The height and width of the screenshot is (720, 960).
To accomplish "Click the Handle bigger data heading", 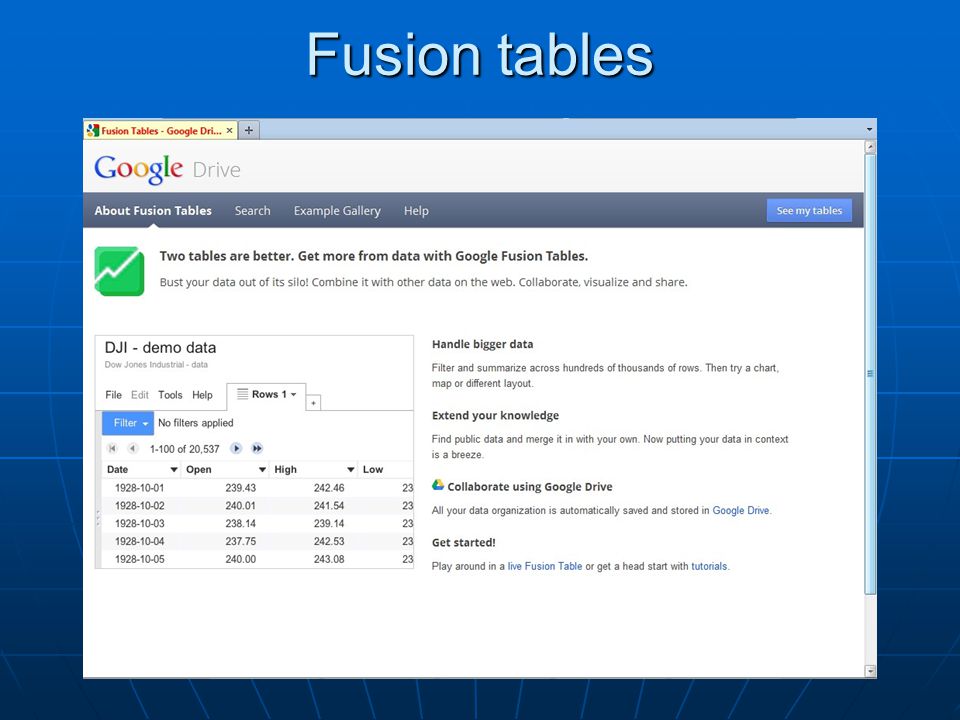I will [482, 344].
